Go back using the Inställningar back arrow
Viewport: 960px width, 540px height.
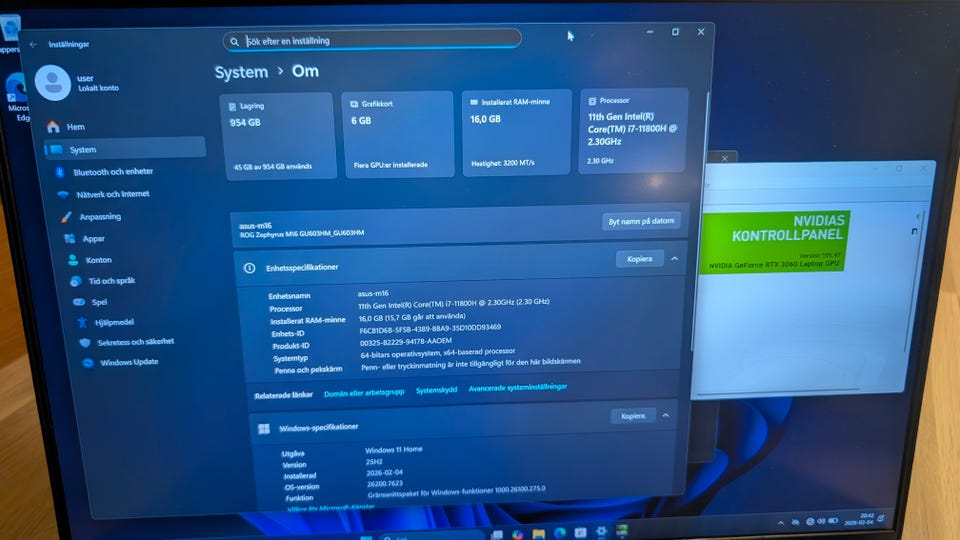[x=33, y=44]
